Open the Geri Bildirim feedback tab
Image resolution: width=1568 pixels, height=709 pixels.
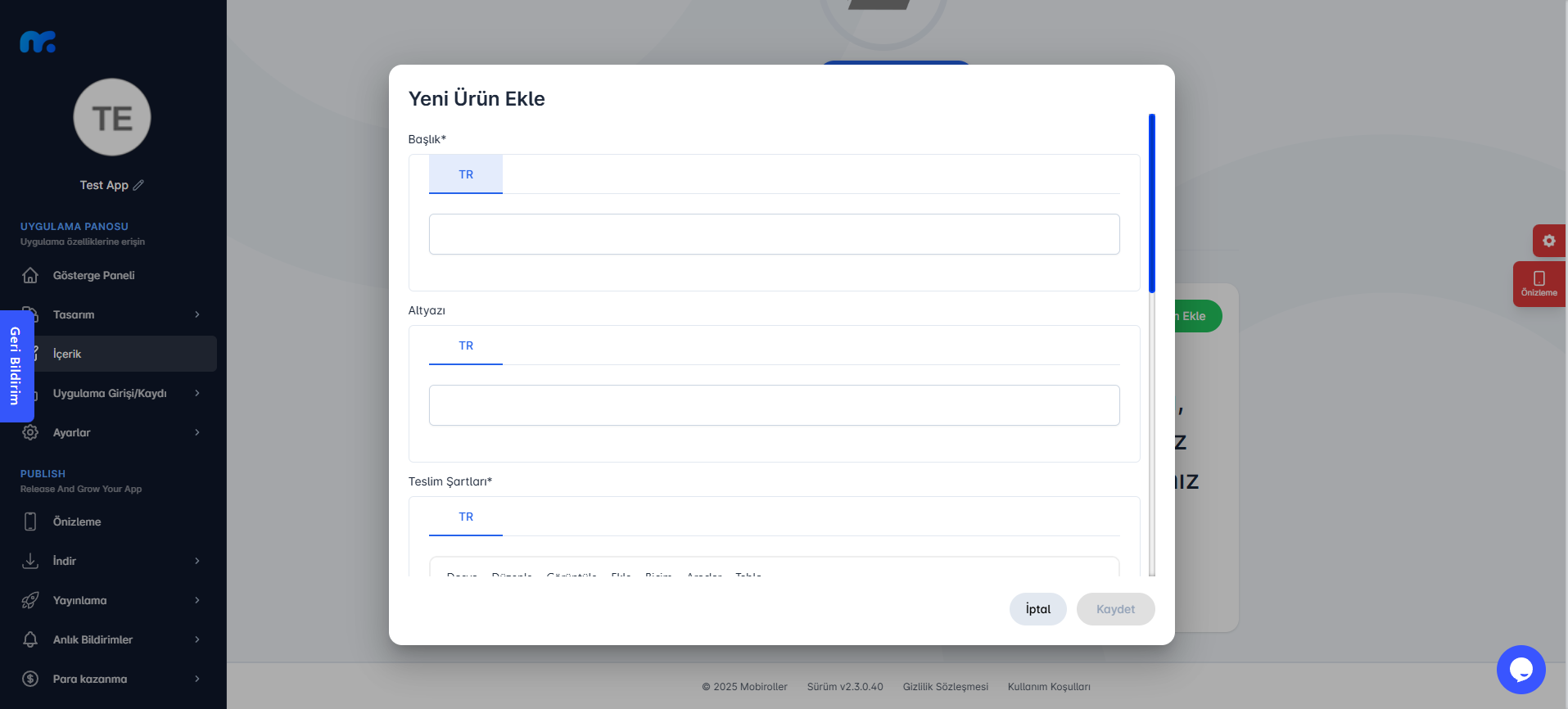point(16,366)
